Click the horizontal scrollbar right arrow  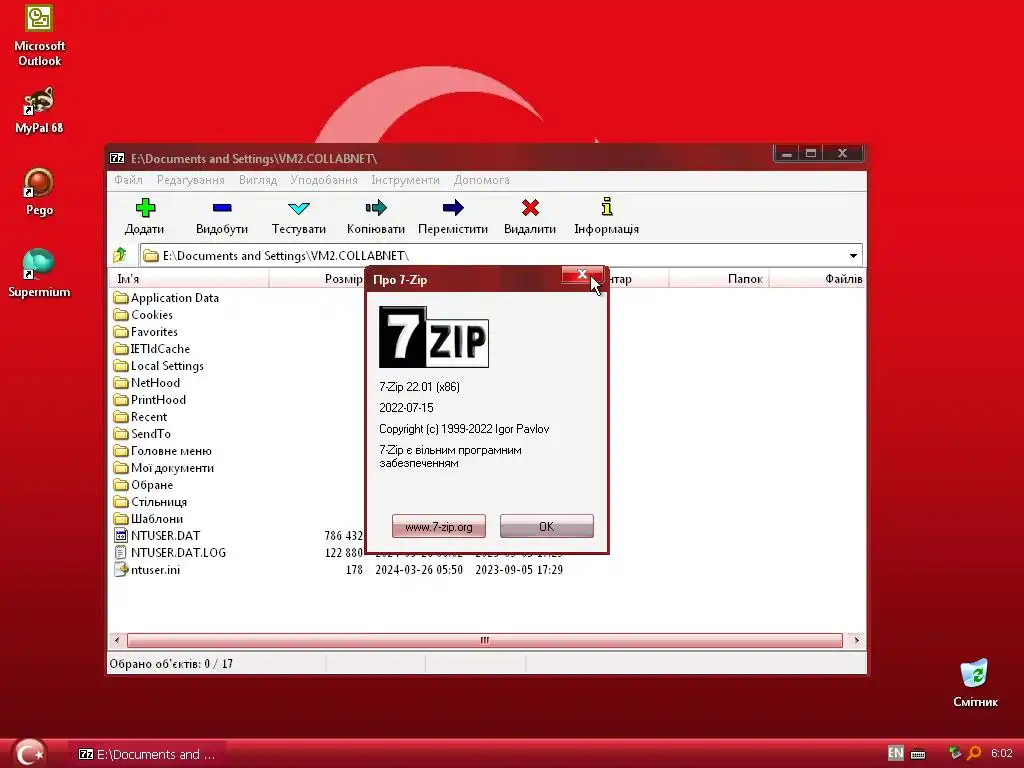tap(856, 640)
